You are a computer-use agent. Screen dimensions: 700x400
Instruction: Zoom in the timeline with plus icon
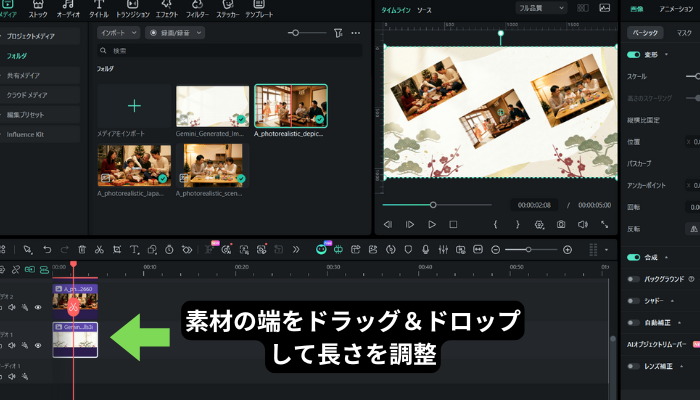coord(567,250)
